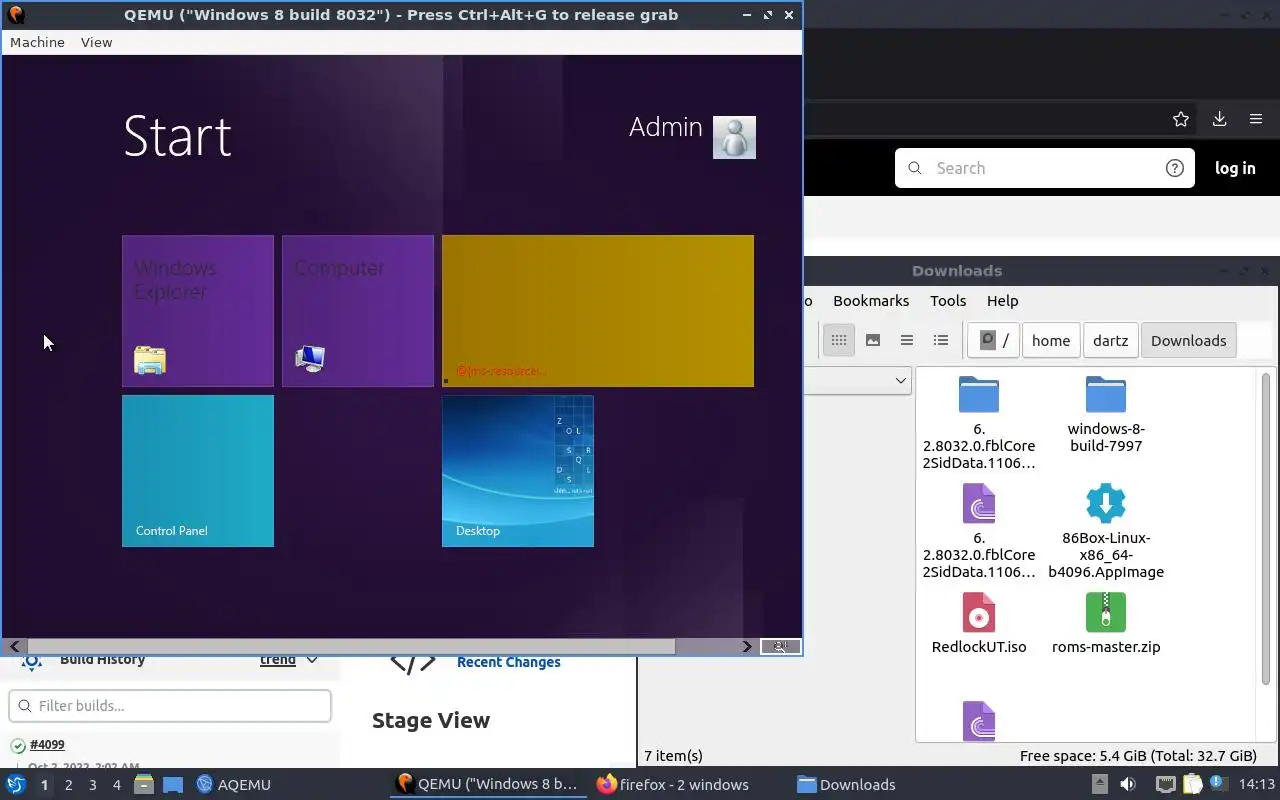This screenshot has width=1280, height=800.
Task: Click the dartz path button
Action: point(1110,340)
